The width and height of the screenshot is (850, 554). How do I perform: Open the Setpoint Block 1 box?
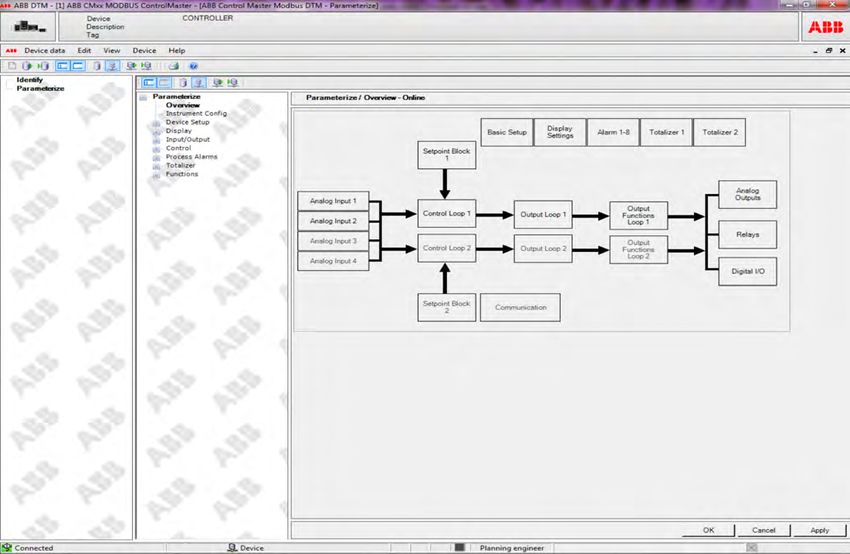[447, 155]
